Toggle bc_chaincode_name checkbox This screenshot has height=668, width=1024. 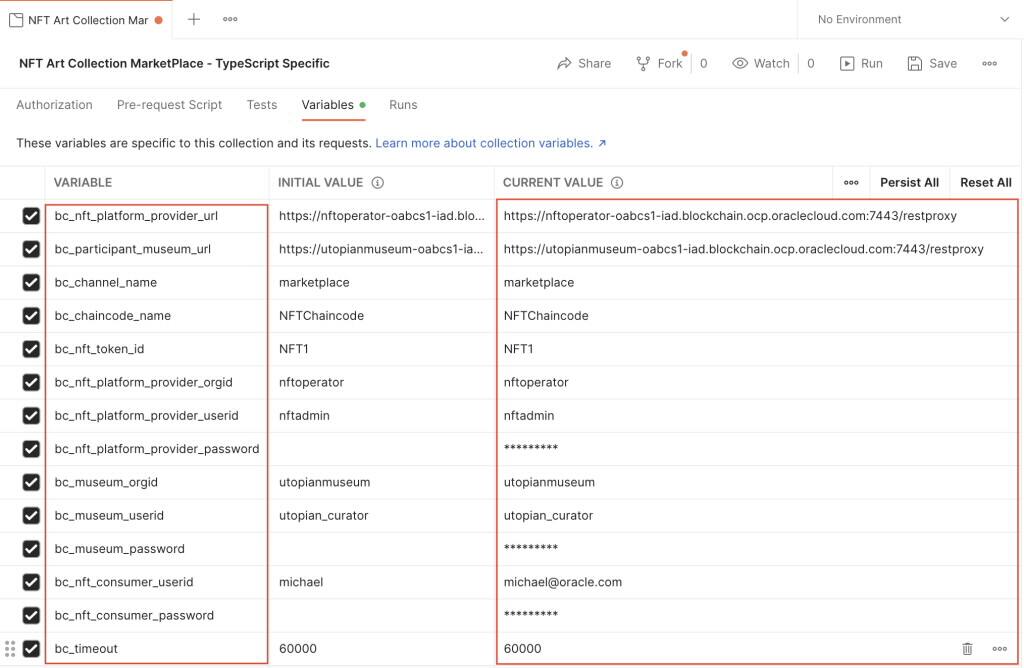31,315
